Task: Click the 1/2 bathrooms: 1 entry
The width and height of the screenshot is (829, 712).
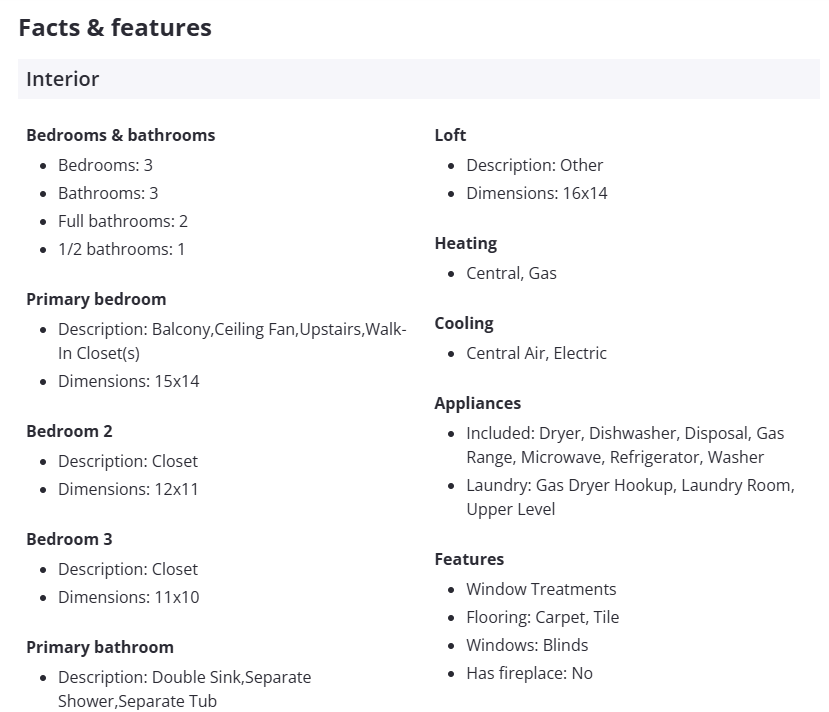Action: click(x=121, y=249)
